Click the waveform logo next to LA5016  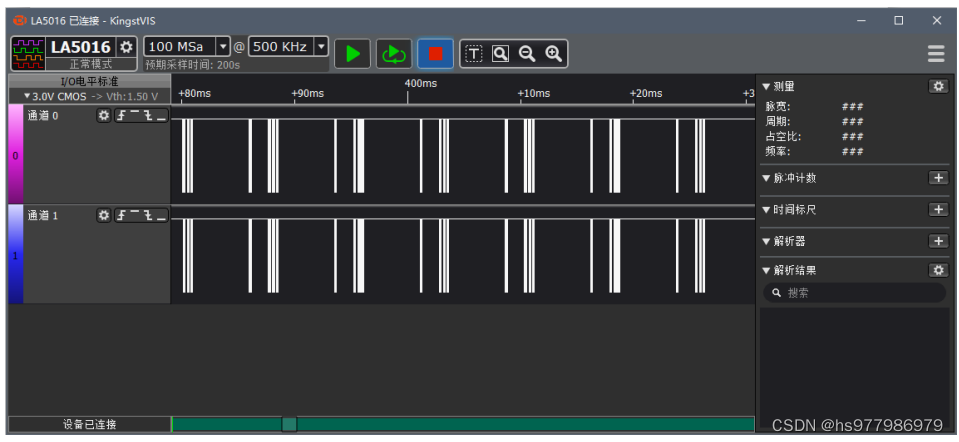pyautogui.click(x=28, y=53)
